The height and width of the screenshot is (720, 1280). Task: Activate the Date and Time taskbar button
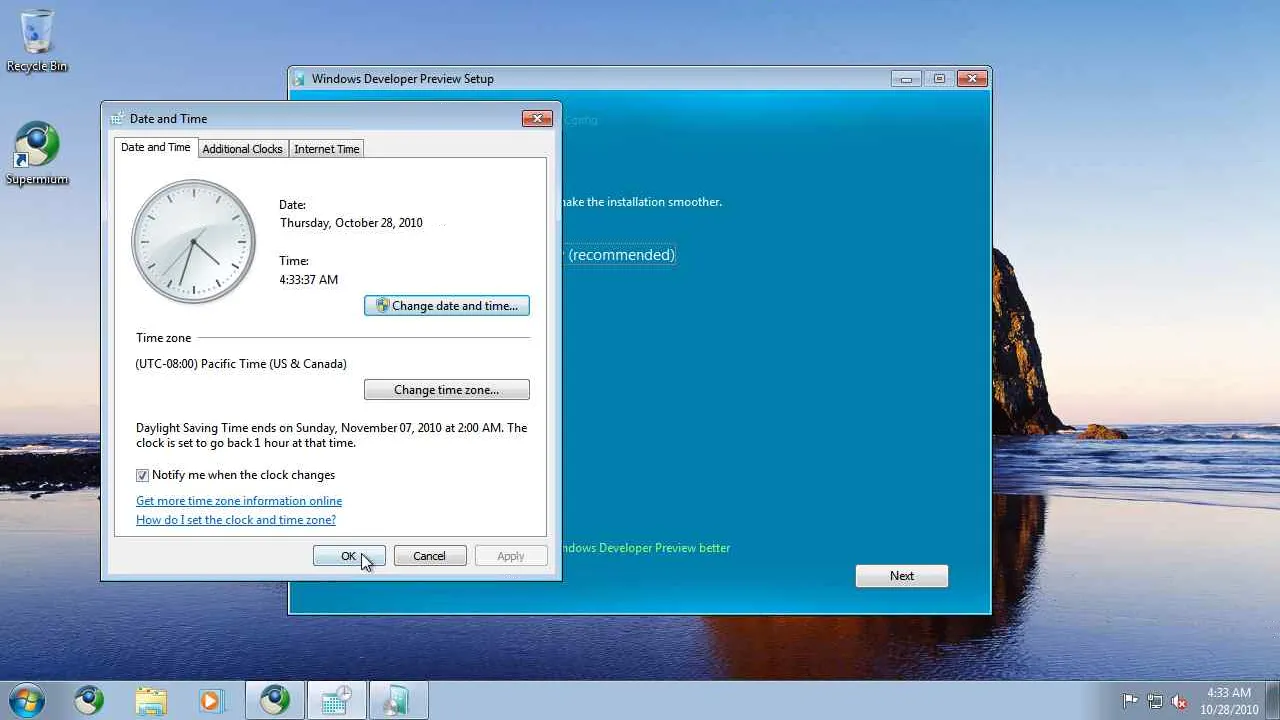click(336, 700)
